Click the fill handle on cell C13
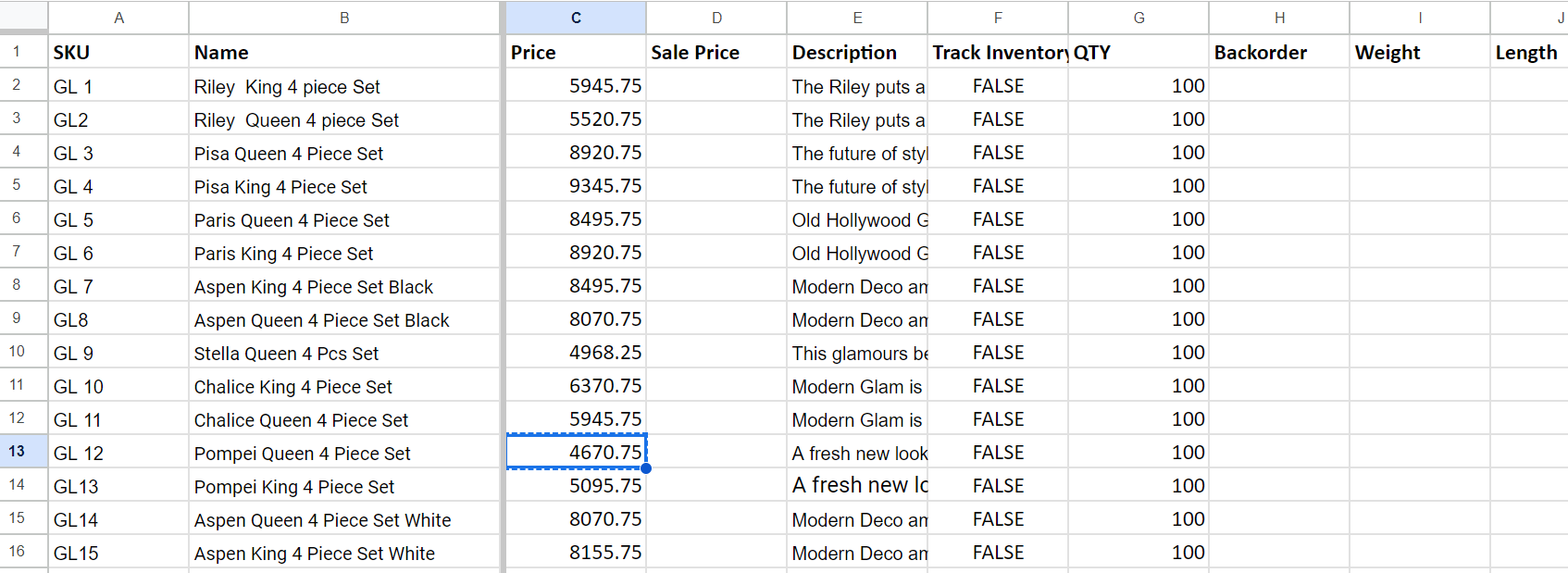 pyautogui.click(x=646, y=468)
